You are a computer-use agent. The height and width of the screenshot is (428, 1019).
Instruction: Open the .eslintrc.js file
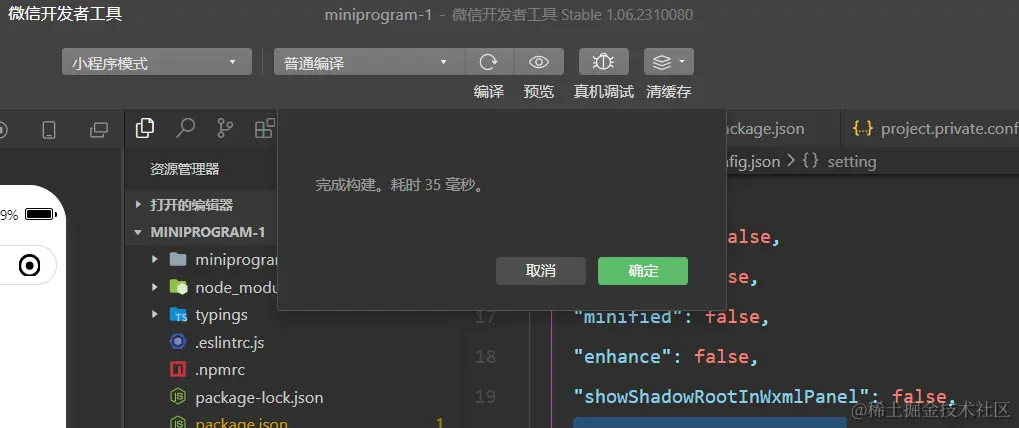point(229,342)
